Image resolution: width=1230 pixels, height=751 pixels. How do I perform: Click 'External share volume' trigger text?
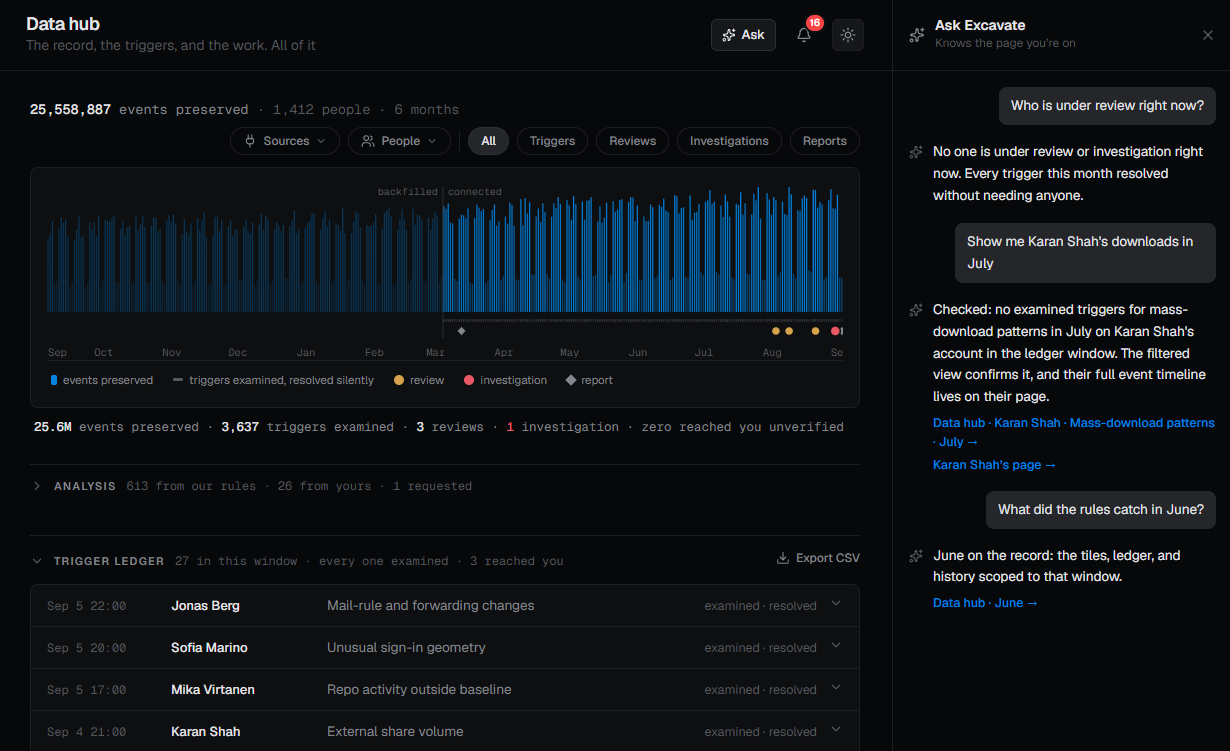(x=395, y=731)
